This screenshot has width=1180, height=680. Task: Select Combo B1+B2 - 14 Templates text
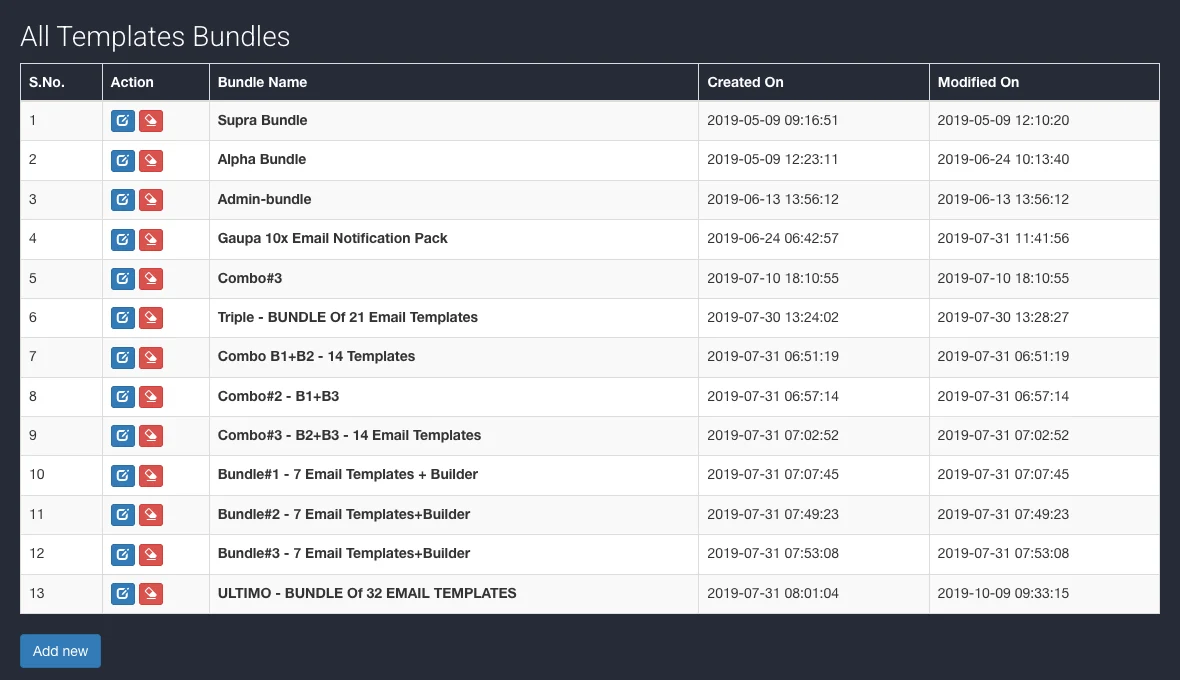[x=316, y=357]
